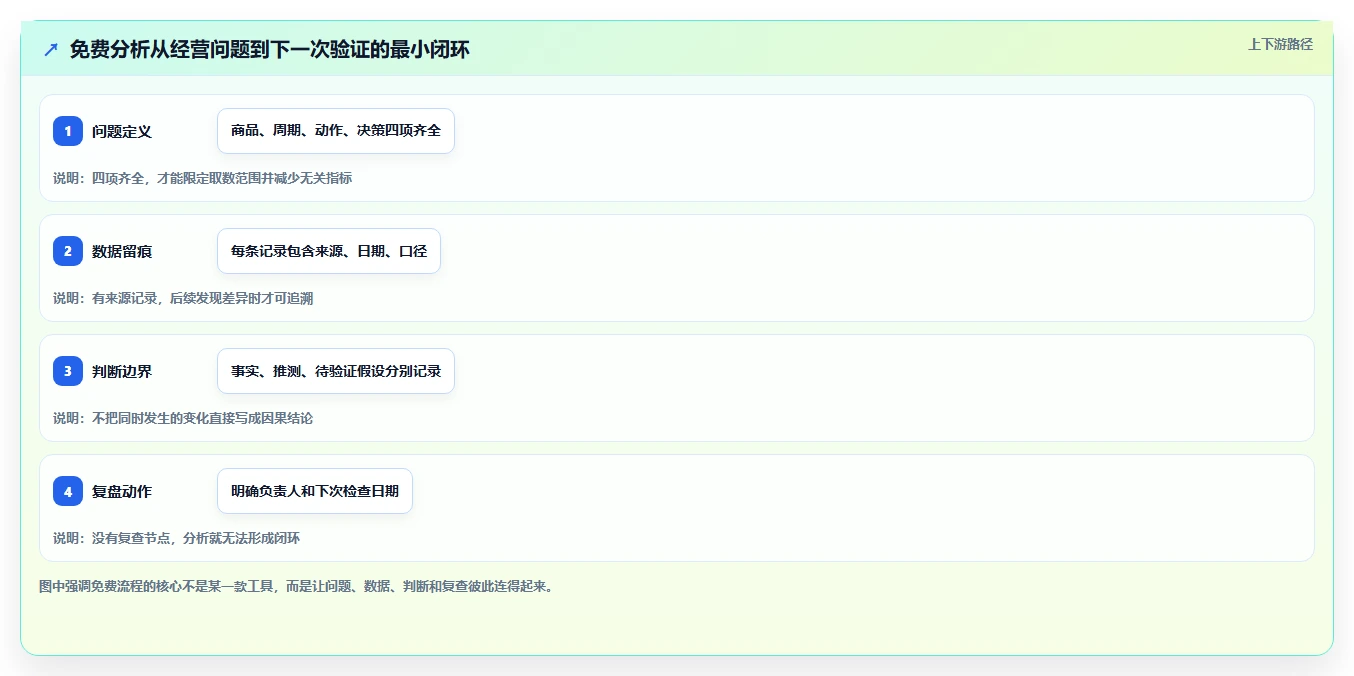Click the note 没有复查节点，分析就无法形成闭环

click(176, 538)
